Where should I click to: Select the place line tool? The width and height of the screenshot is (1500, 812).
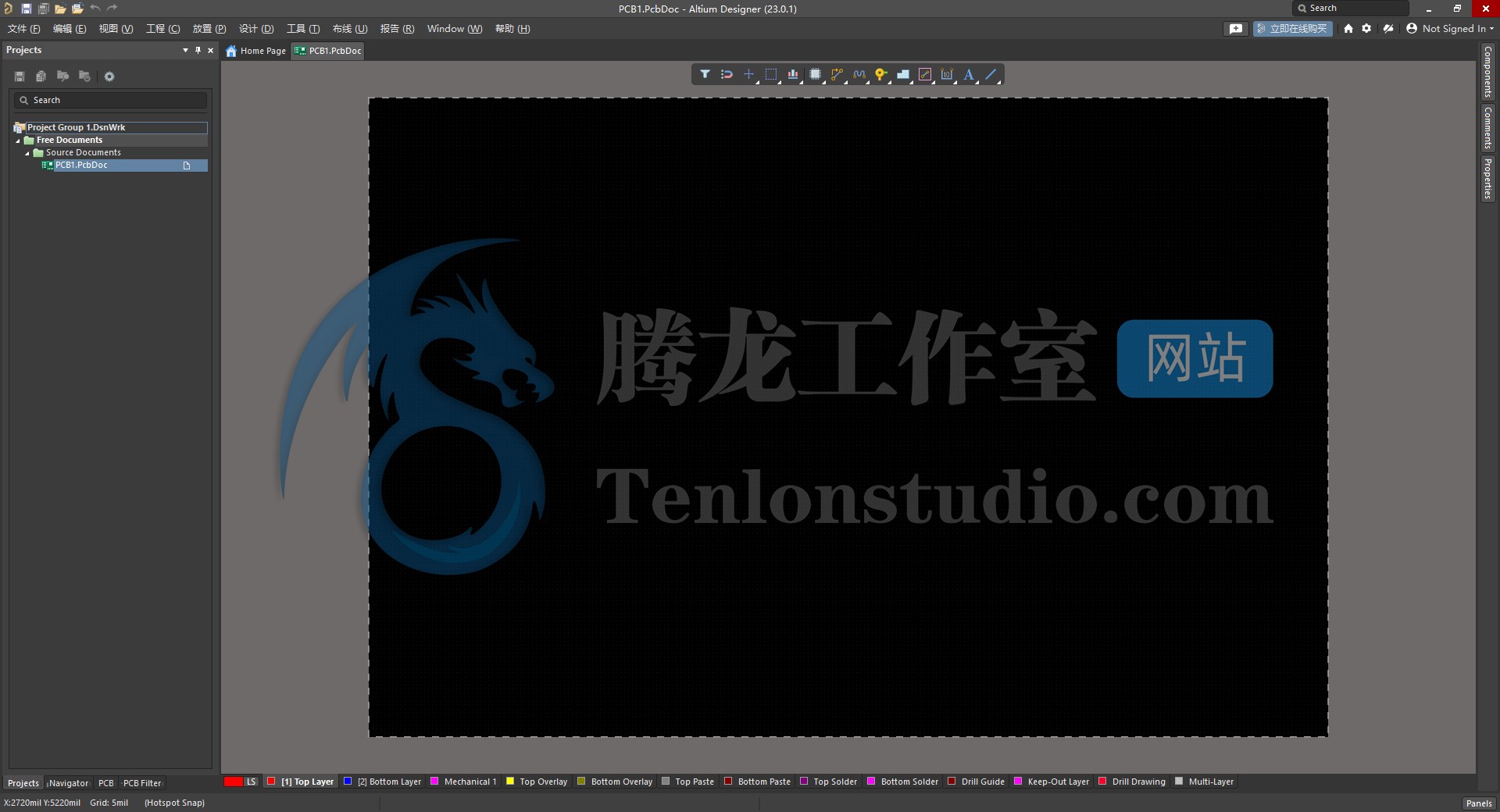click(991, 74)
